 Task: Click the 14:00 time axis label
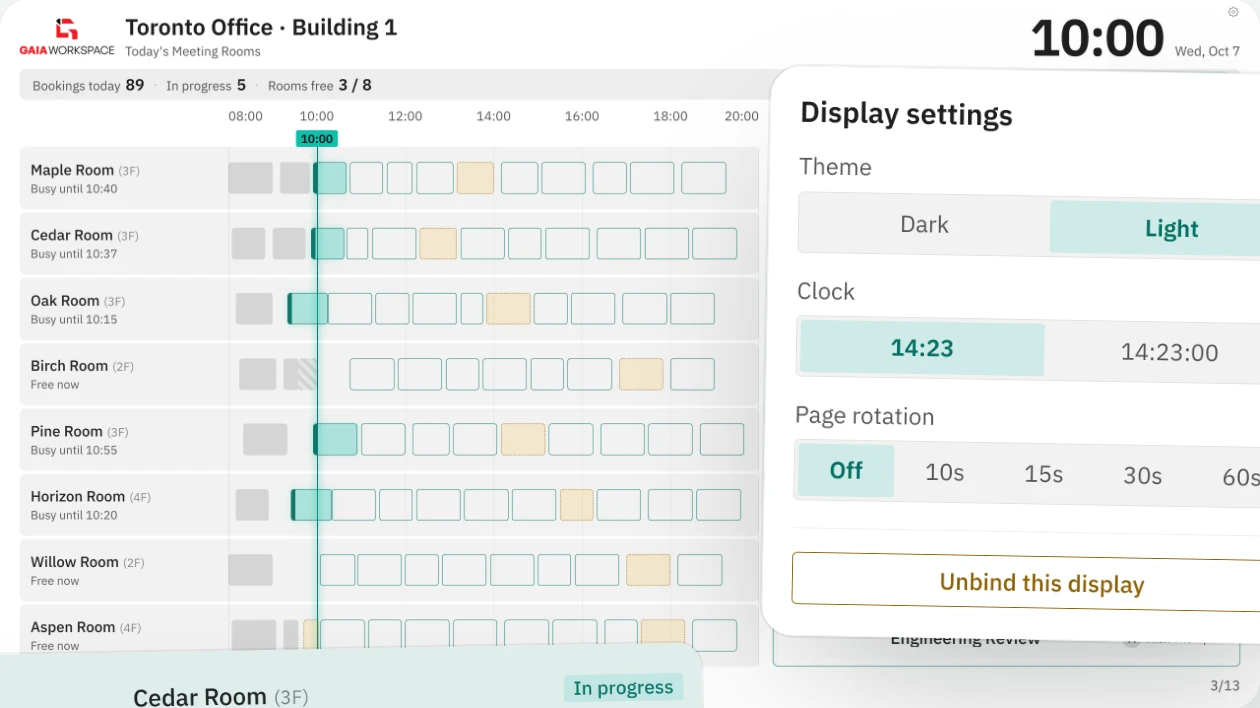coord(493,116)
